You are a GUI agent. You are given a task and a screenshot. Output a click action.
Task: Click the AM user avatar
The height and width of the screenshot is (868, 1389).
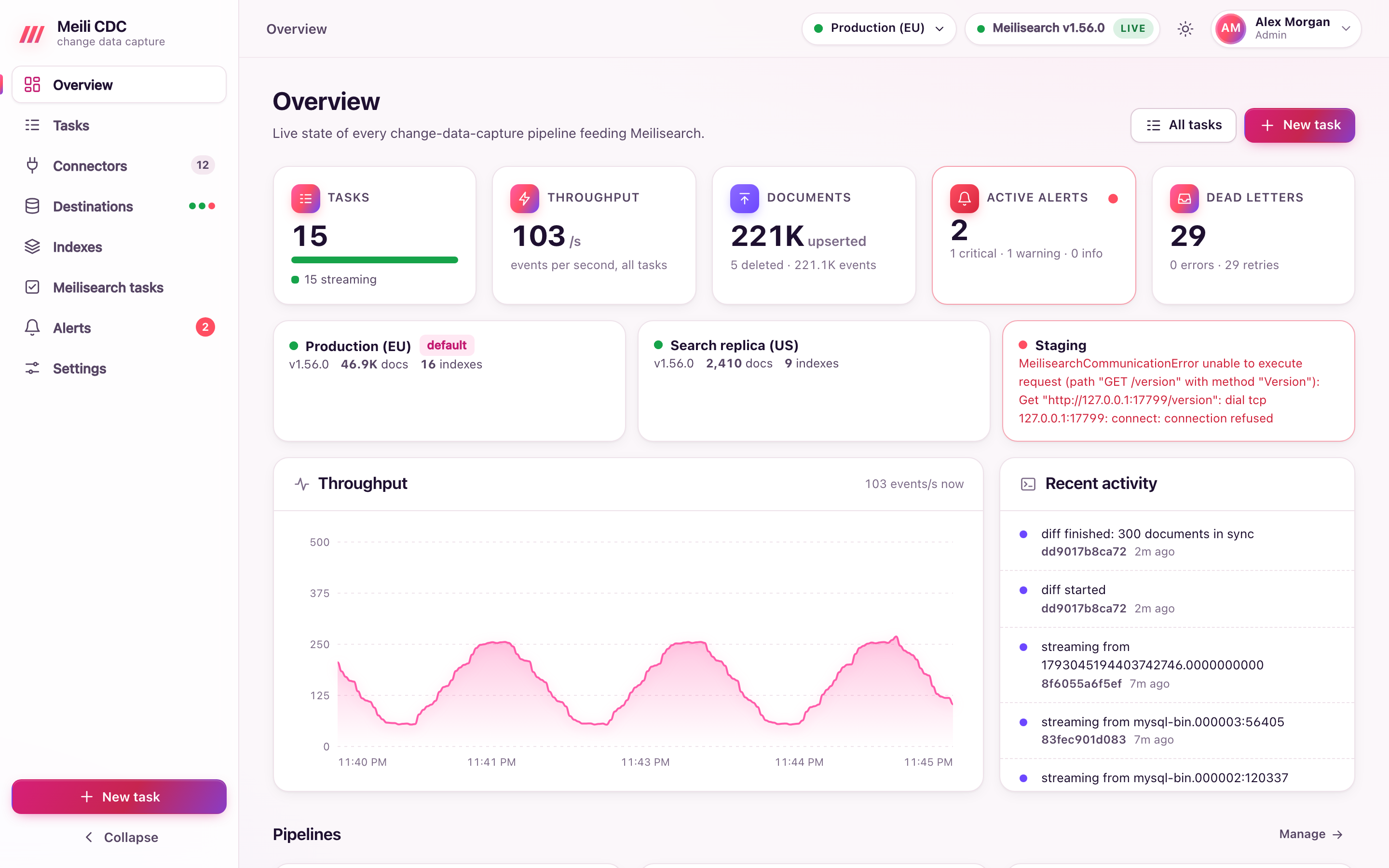coord(1231,29)
